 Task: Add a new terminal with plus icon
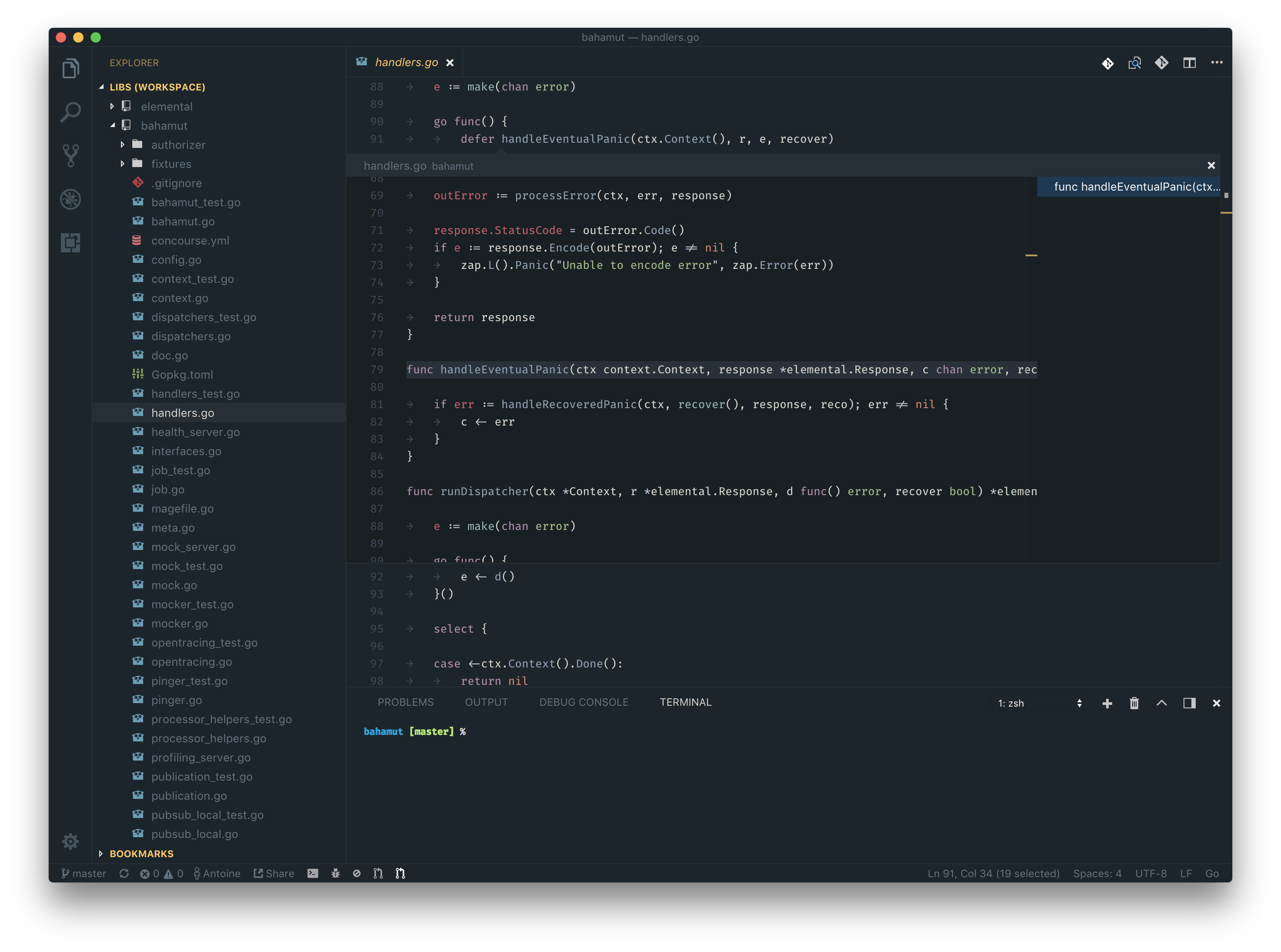1107,703
